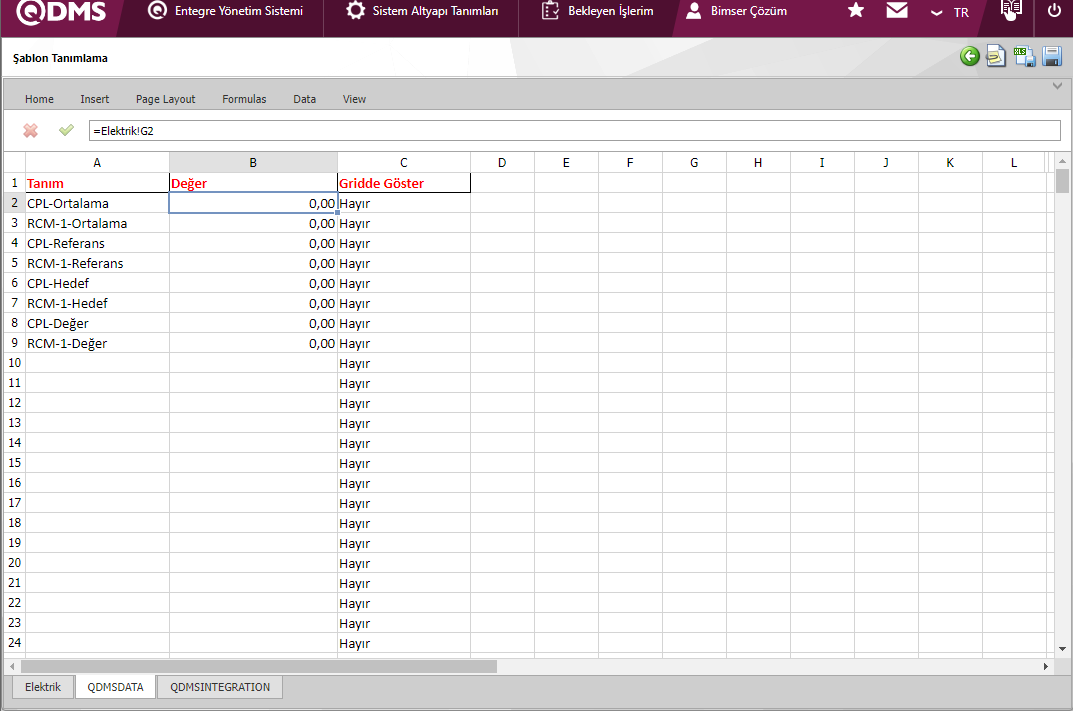Open favorites with the star icon

856,11
